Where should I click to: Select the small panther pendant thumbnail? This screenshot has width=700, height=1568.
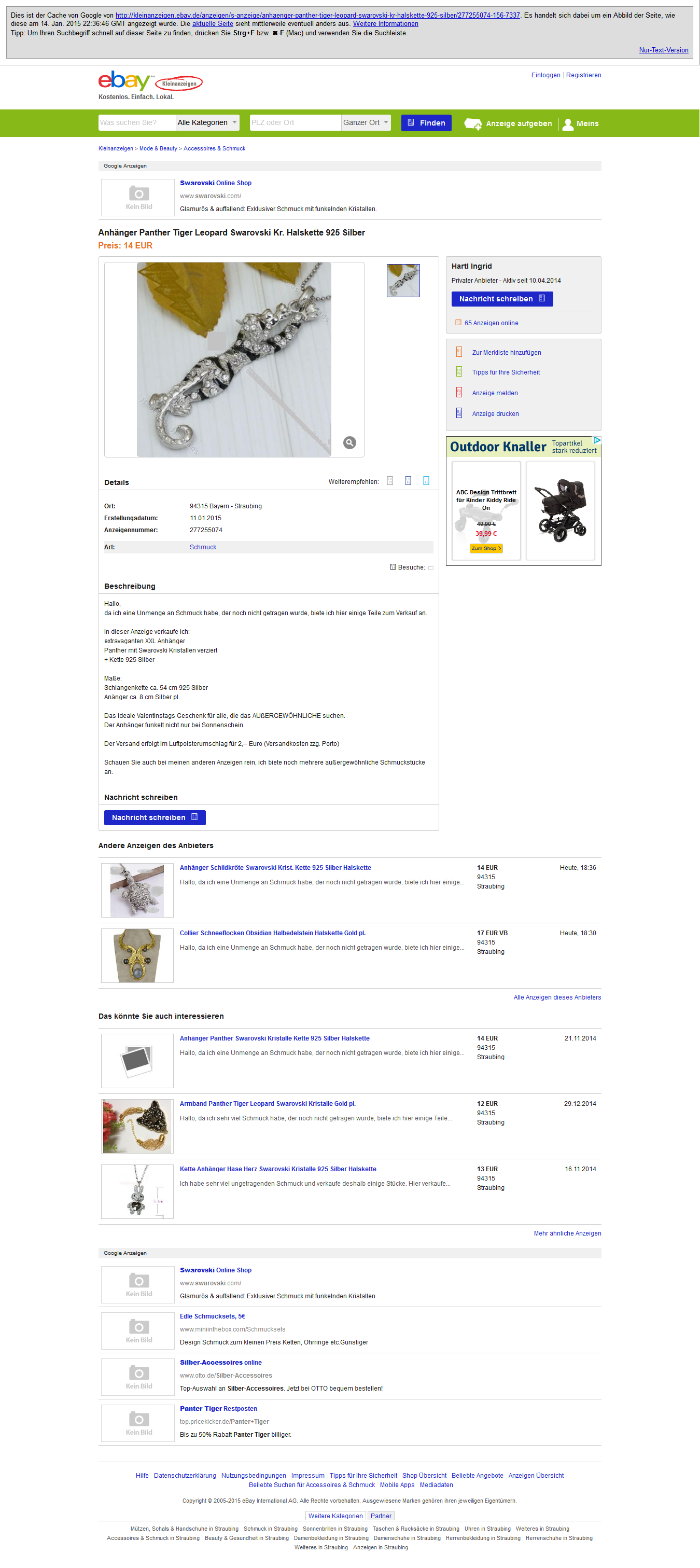click(403, 281)
